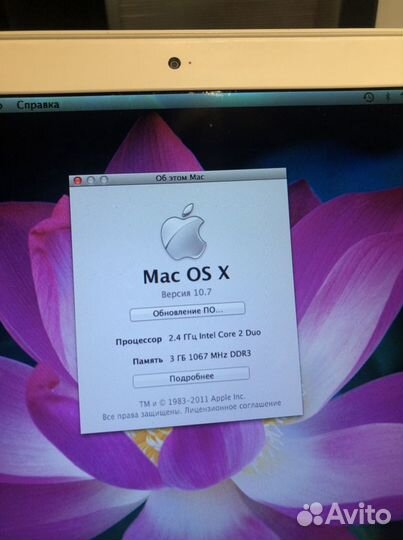Minimize the Об этом Mac window
The image size is (403, 540).
(91, 180)
